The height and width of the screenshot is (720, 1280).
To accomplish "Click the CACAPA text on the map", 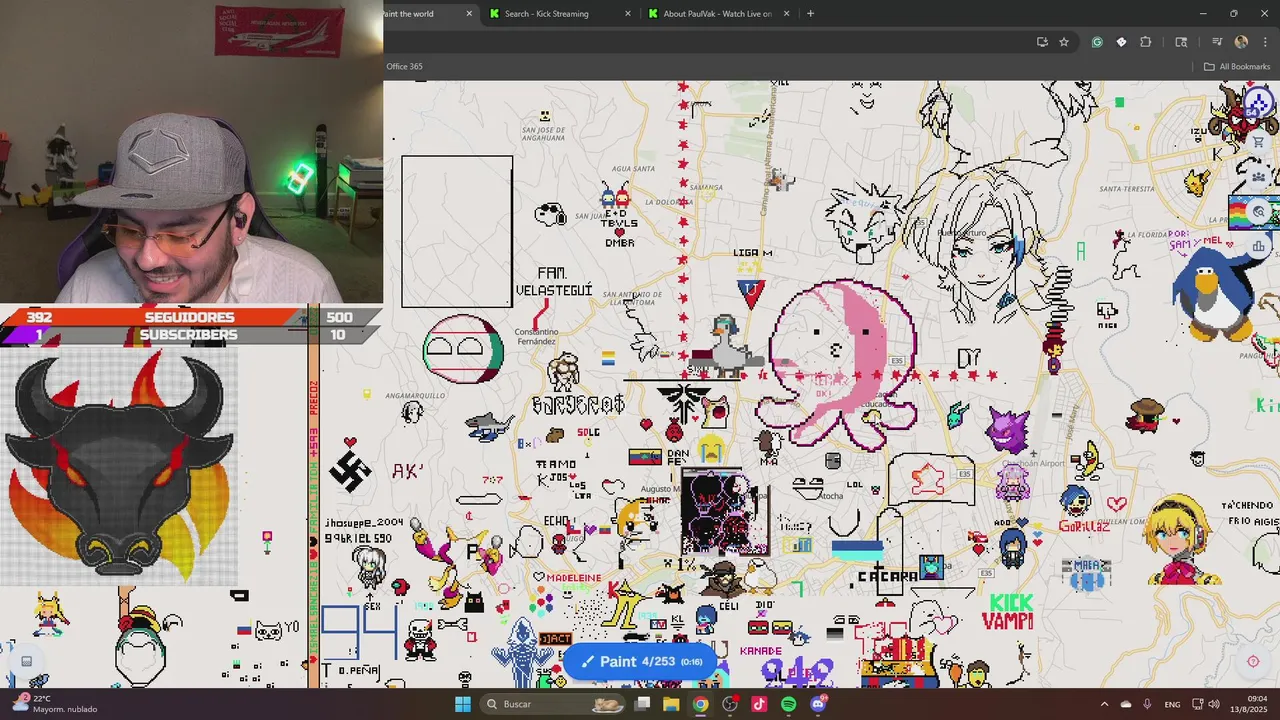I will tap(887, 576).
